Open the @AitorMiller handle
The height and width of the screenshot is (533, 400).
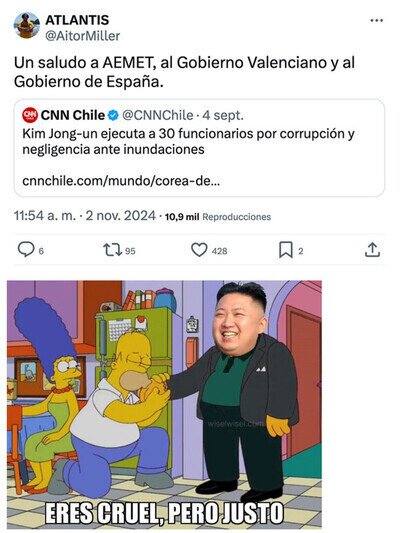pos(83,36)
